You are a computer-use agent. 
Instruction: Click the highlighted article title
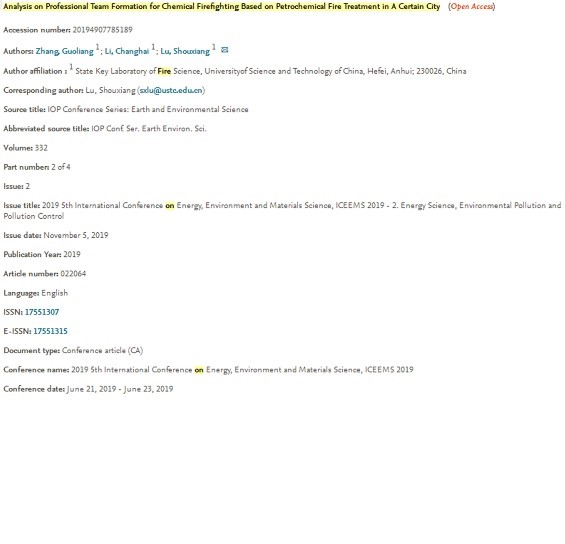222,6
